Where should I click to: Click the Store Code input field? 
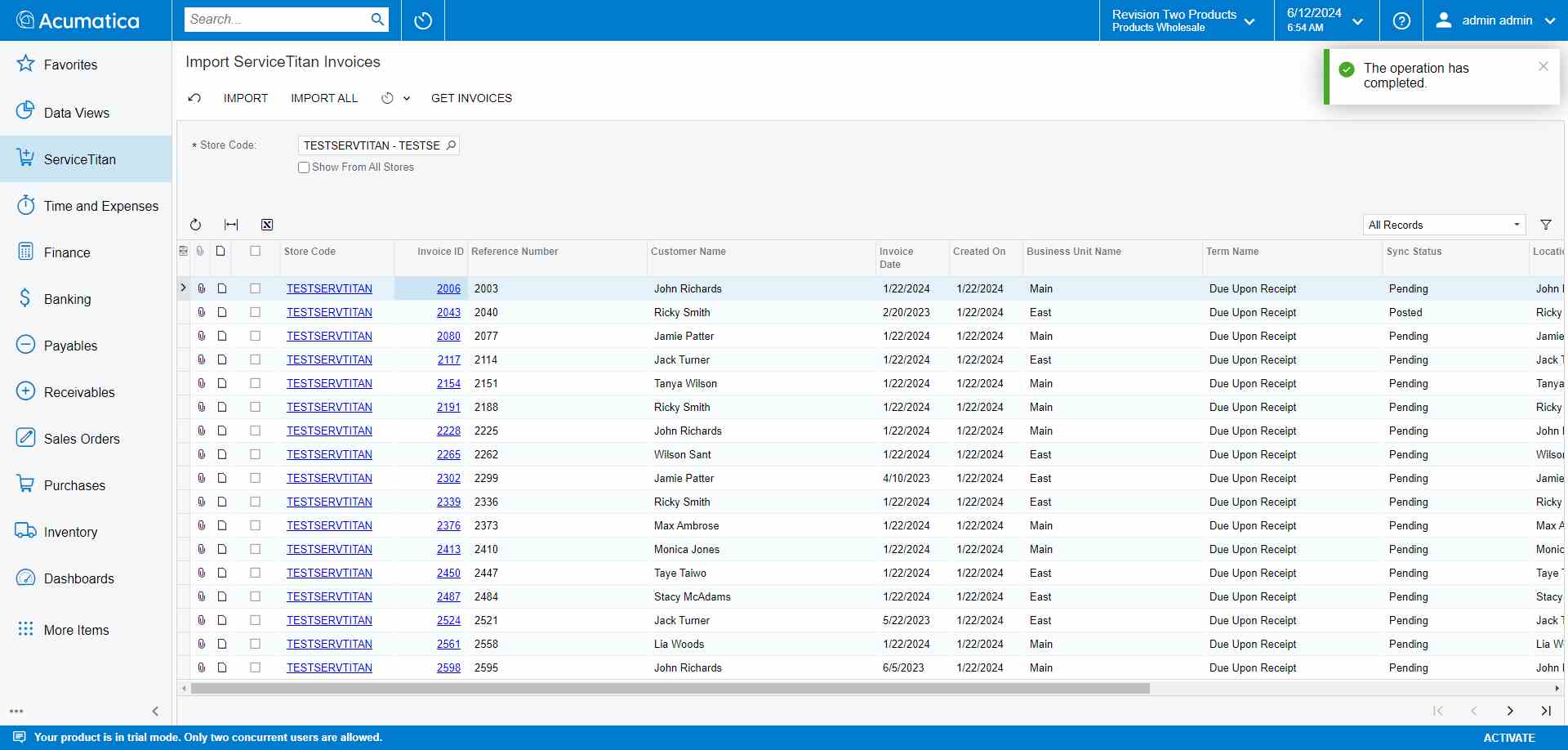pos(372,145)
